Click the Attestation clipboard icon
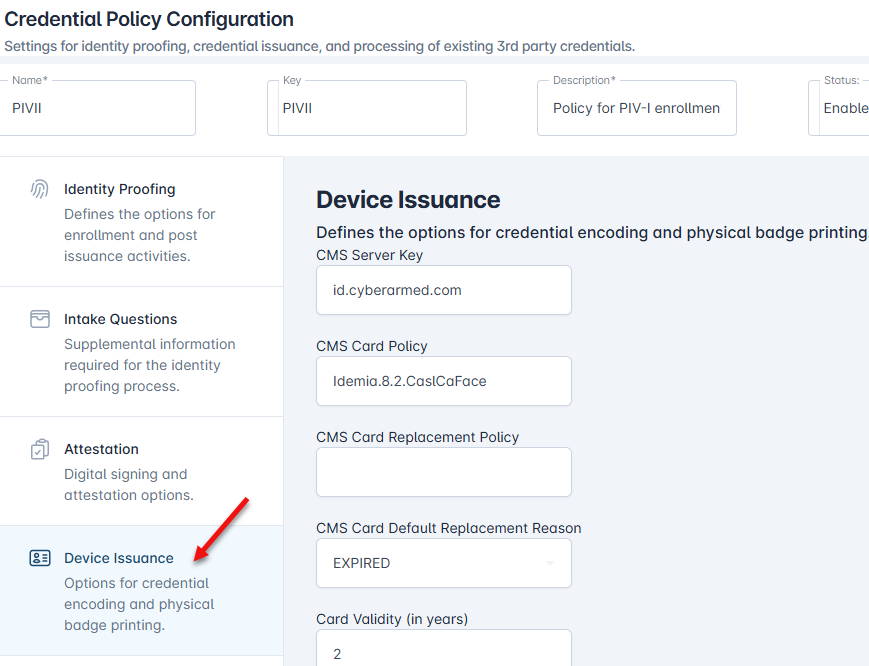The height and width of the screenshot is (666, 869). pos(40,449)
